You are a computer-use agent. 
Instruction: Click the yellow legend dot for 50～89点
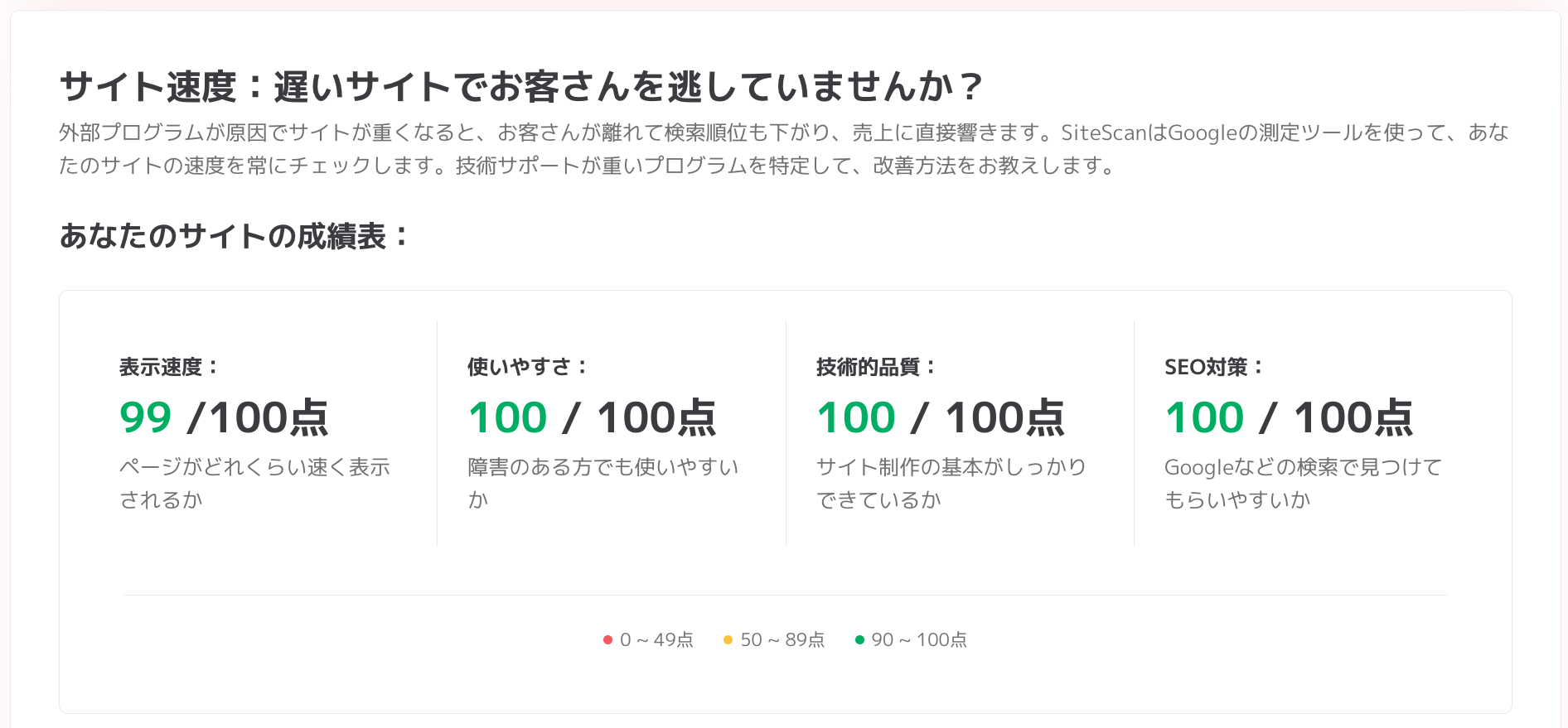(x=728, y=640)
